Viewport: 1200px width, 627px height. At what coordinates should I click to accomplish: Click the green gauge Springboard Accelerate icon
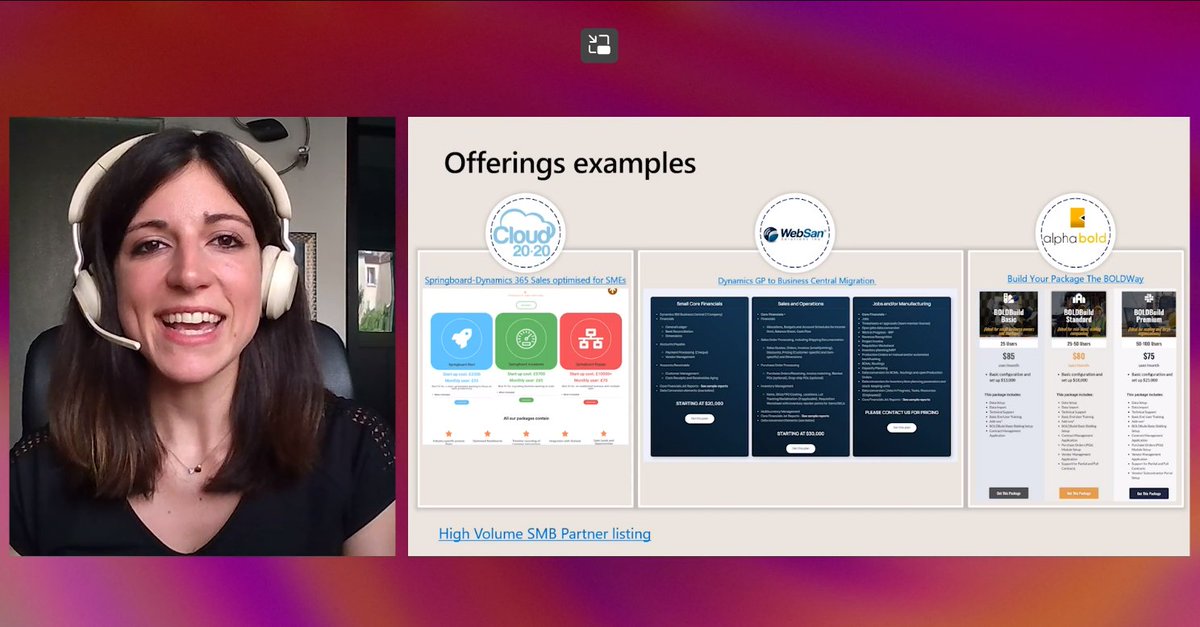click(526, 341)
